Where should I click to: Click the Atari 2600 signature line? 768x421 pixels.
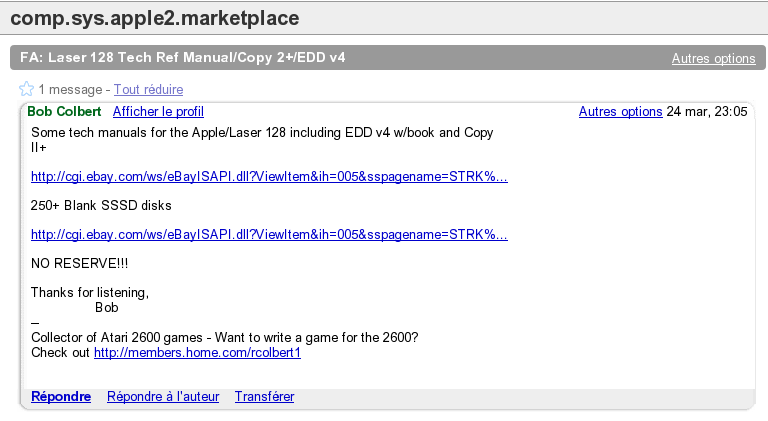click(224, 338)
